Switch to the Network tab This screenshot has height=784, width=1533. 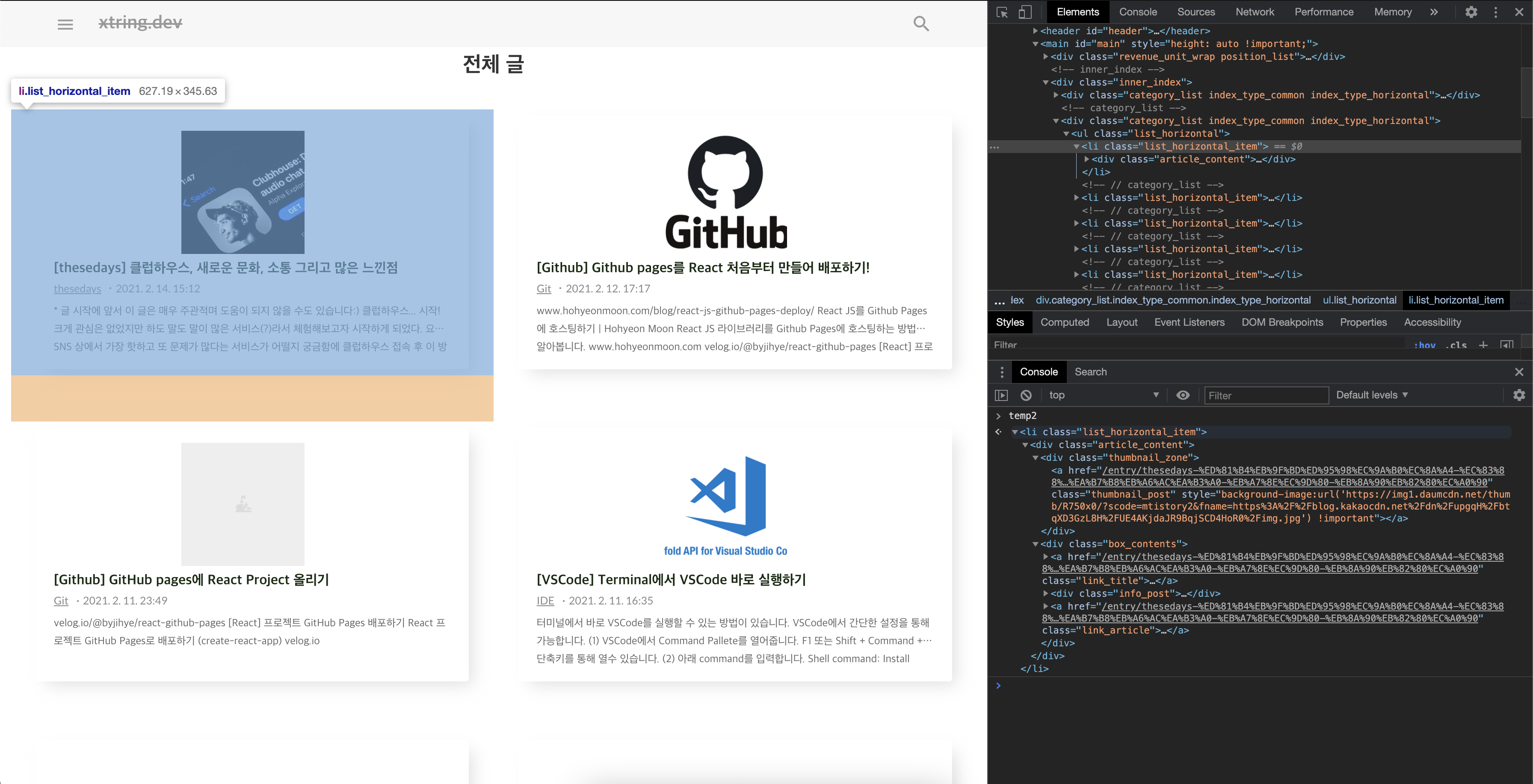pyautogui.click(x=1255, y=12)
